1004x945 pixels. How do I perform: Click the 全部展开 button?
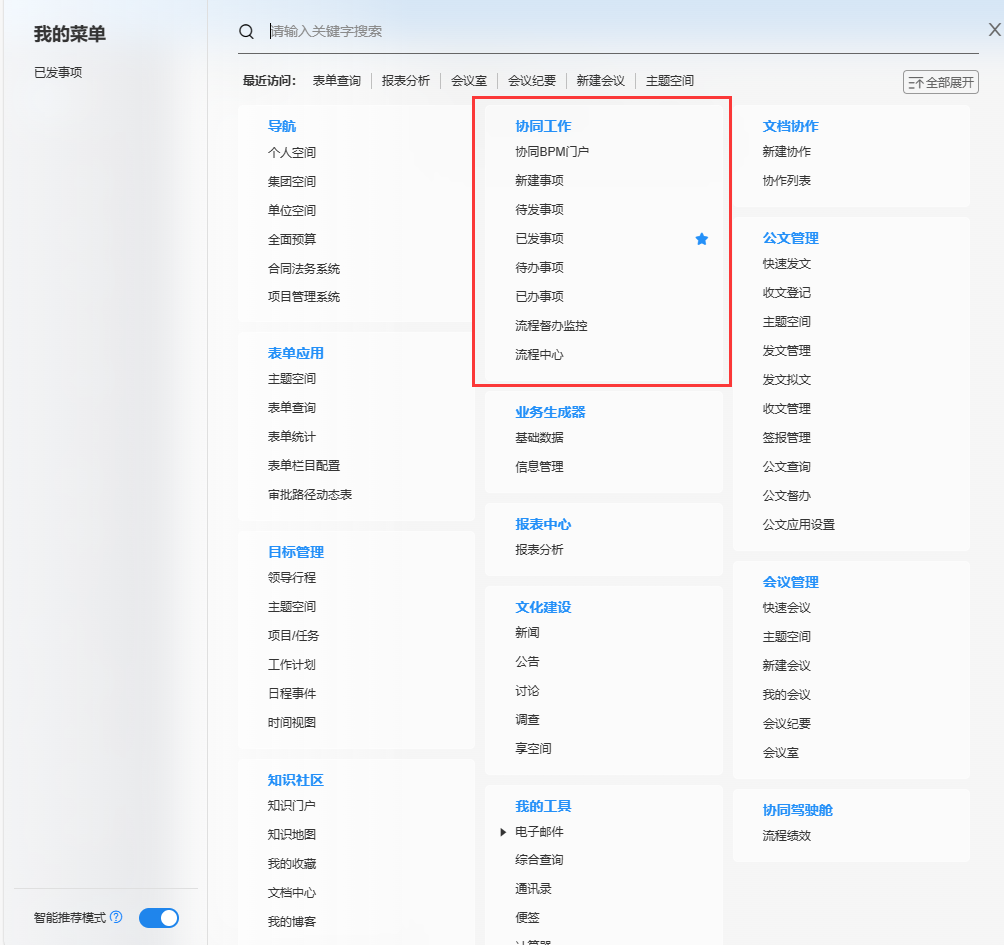940,82
